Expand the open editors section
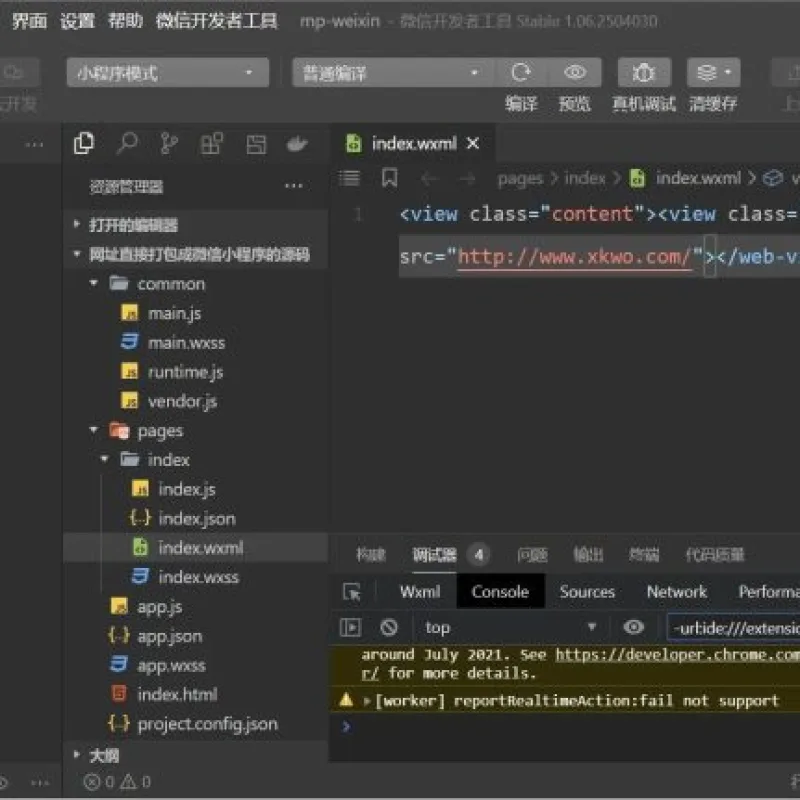 (195, 224)
